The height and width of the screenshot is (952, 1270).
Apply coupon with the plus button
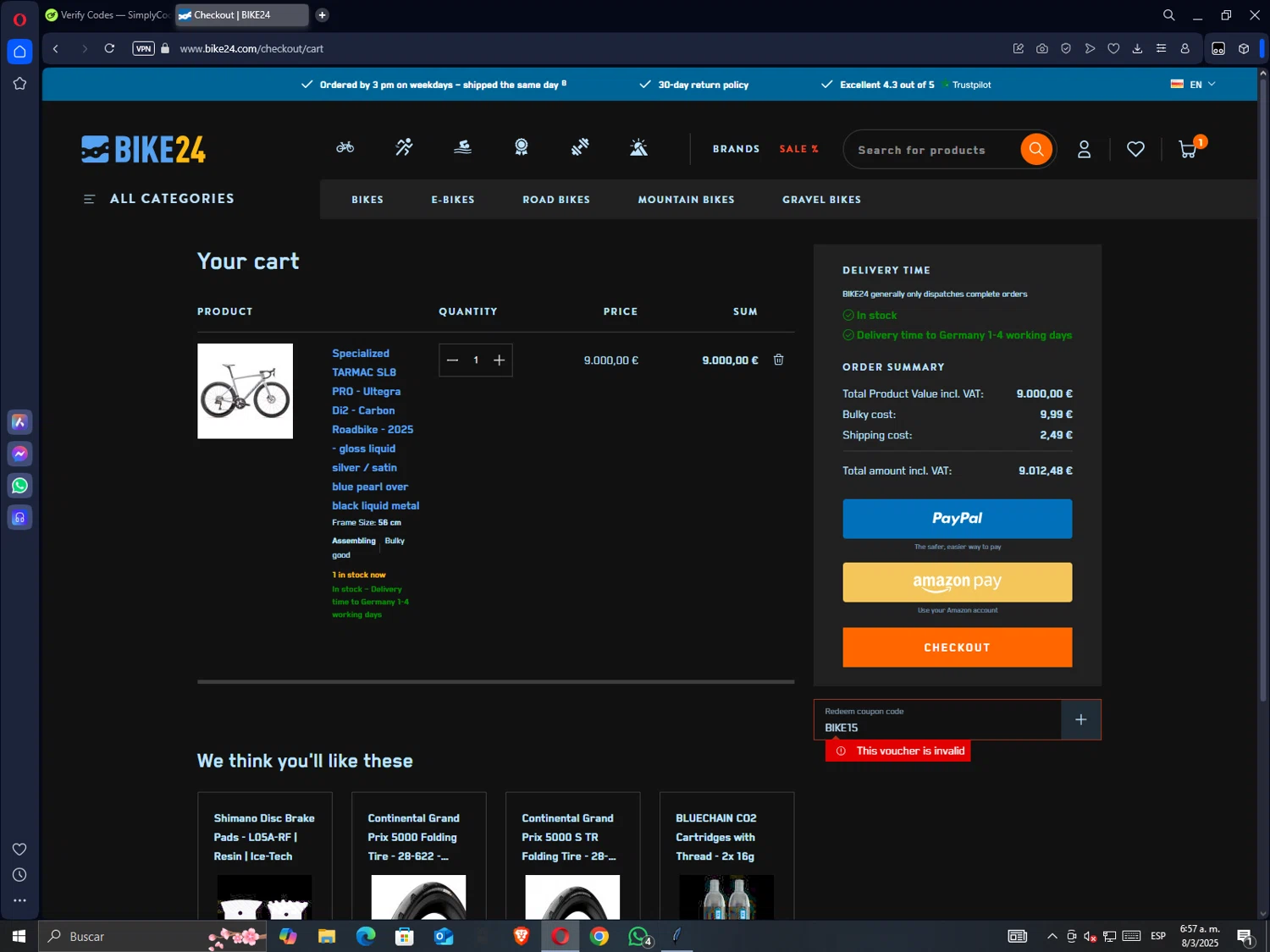point(1080,719)
